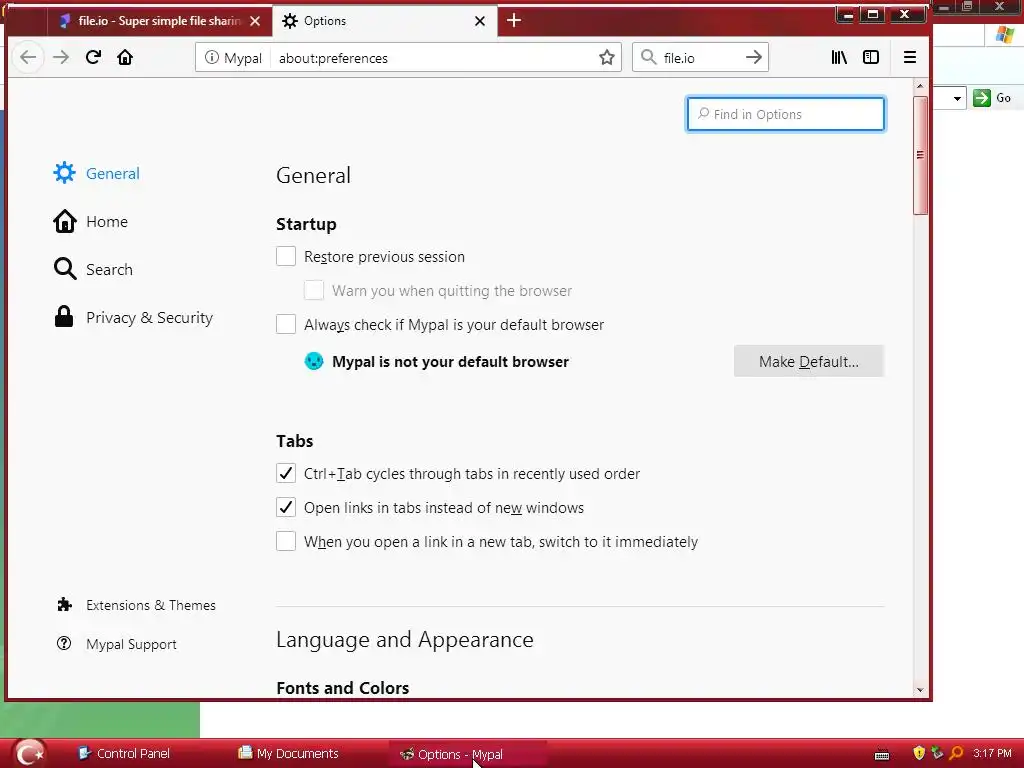Select the Options tab
The height and width of the screenshot is (768, 1024).
point(384,21)
